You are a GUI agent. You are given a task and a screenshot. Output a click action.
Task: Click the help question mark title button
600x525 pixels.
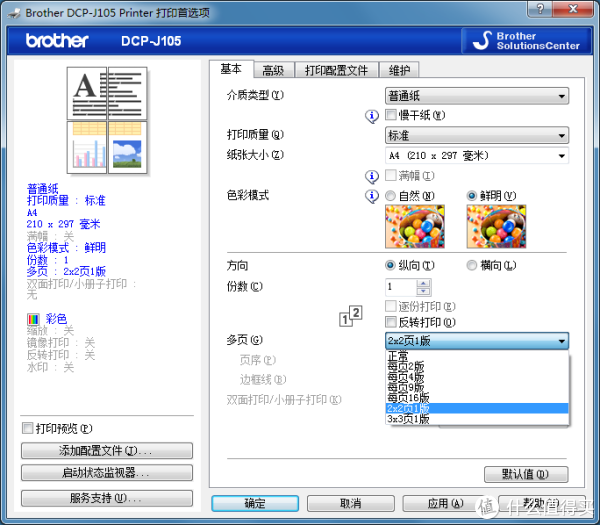pyautogui.click(x=540, y=8)
